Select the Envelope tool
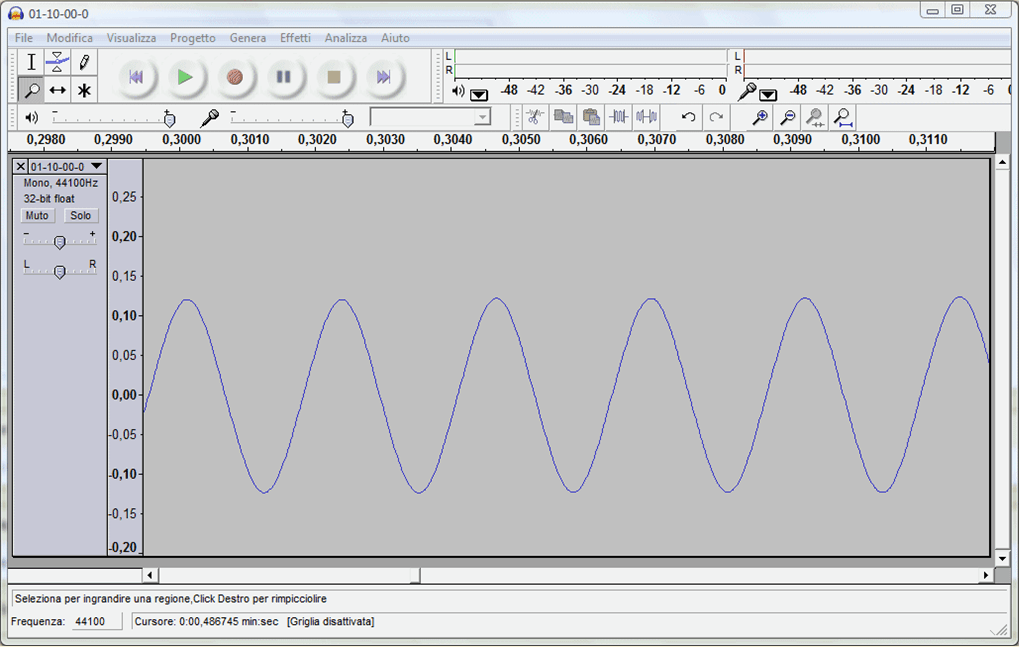Image resolution: width=1019 pixels, height=647 pixels. pos(57,62)
